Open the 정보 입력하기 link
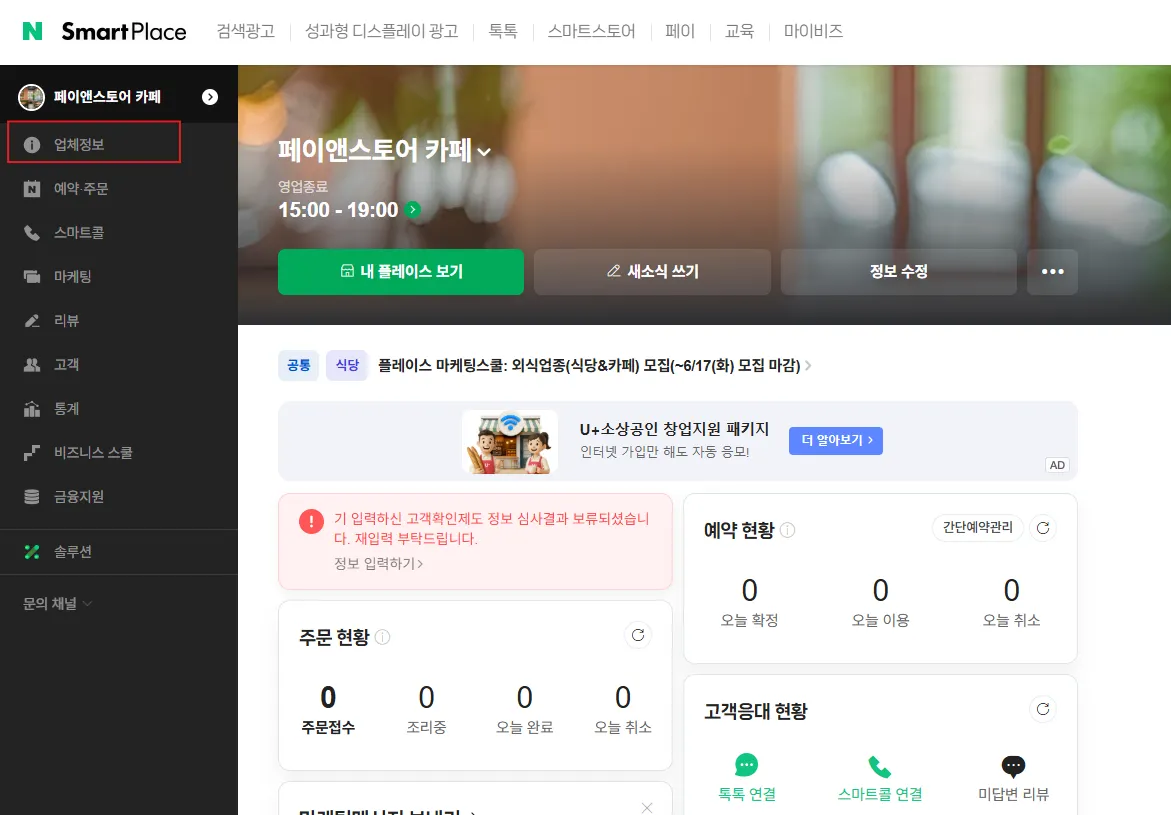The height and width of the screenshot is (815, 1171). [x=379, y=564]
